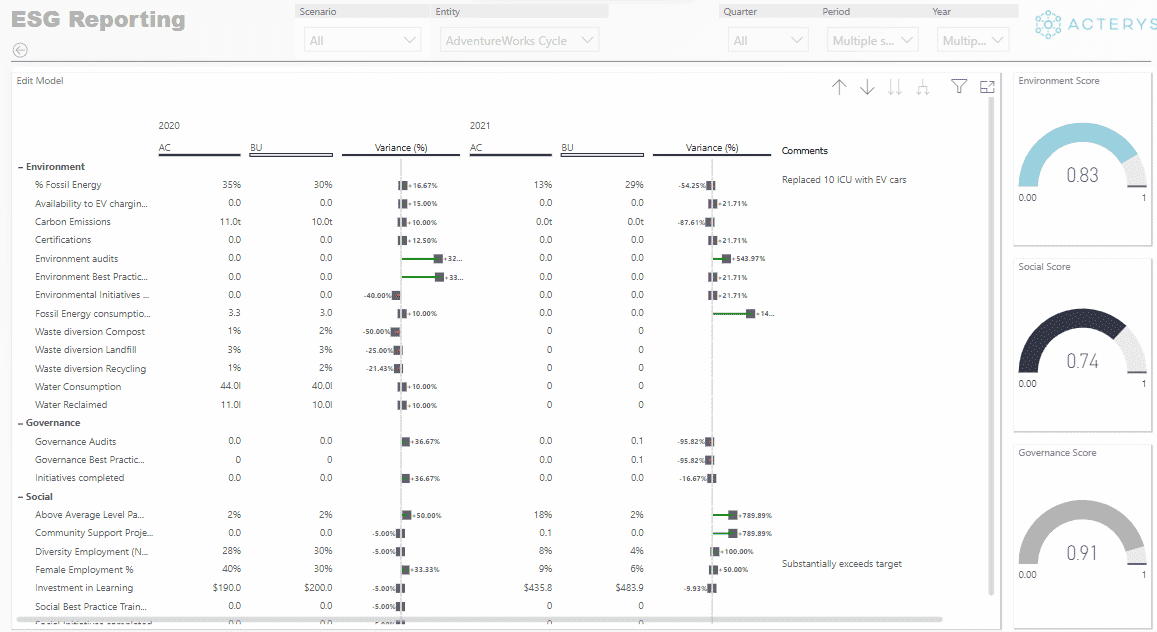Open the Period multiple selections dropdown

[872, 41]
